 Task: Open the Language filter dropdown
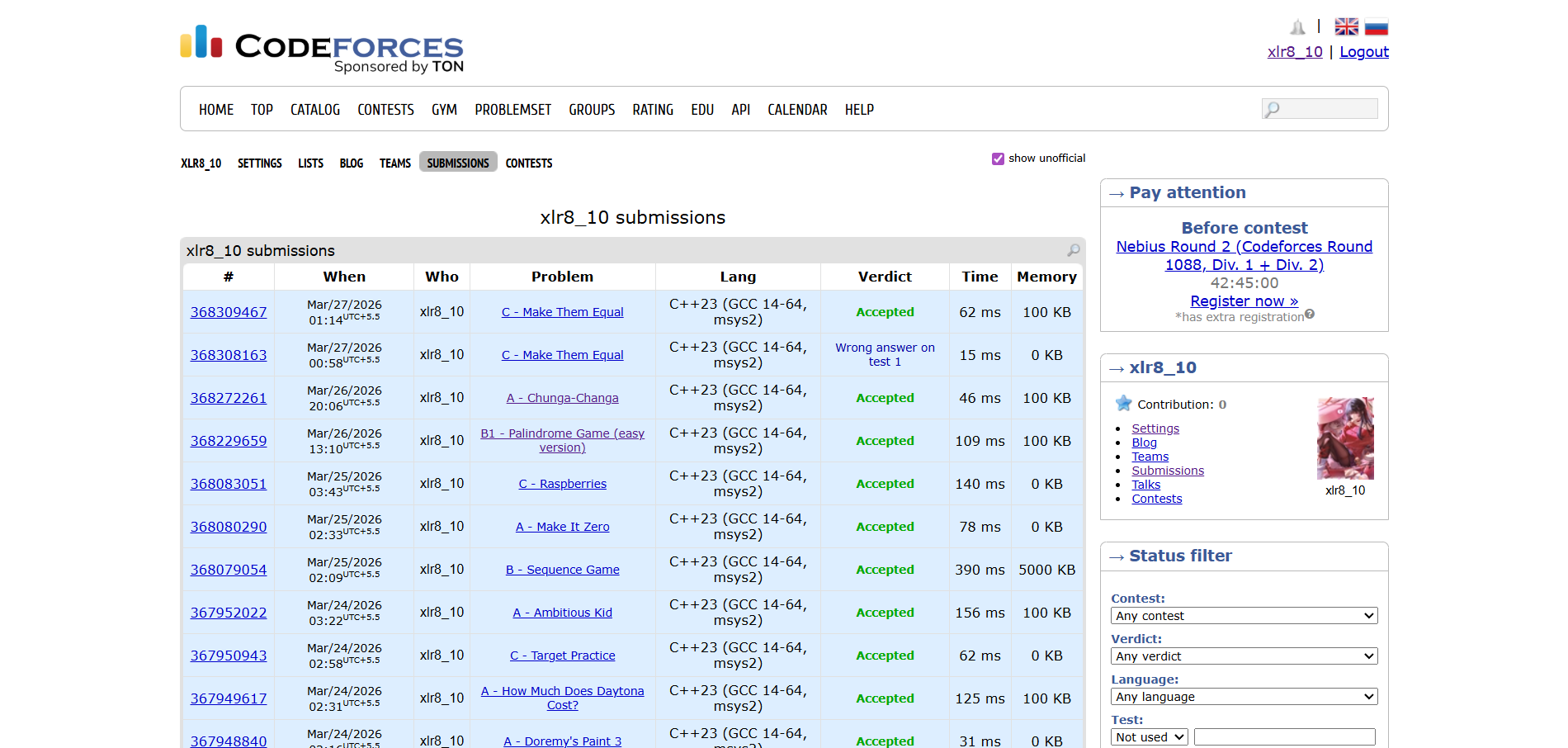point(1244,697)
